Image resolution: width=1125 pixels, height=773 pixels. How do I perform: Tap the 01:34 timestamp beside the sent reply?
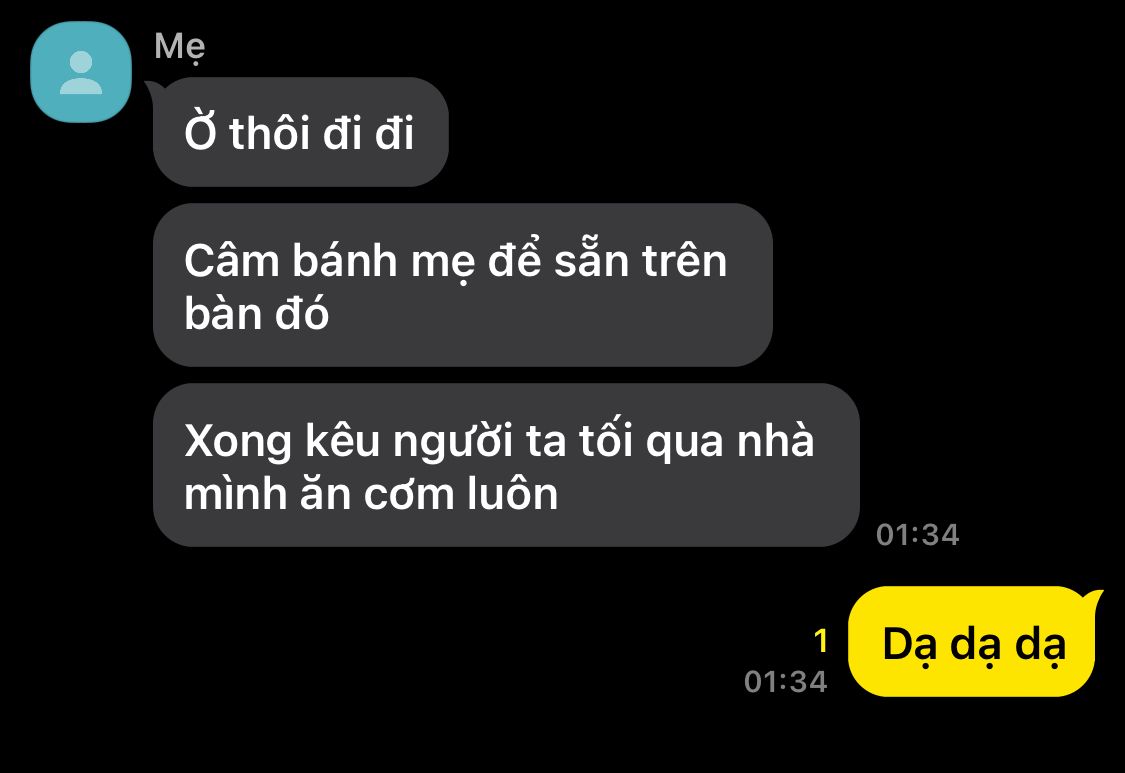tap(786, 682)
